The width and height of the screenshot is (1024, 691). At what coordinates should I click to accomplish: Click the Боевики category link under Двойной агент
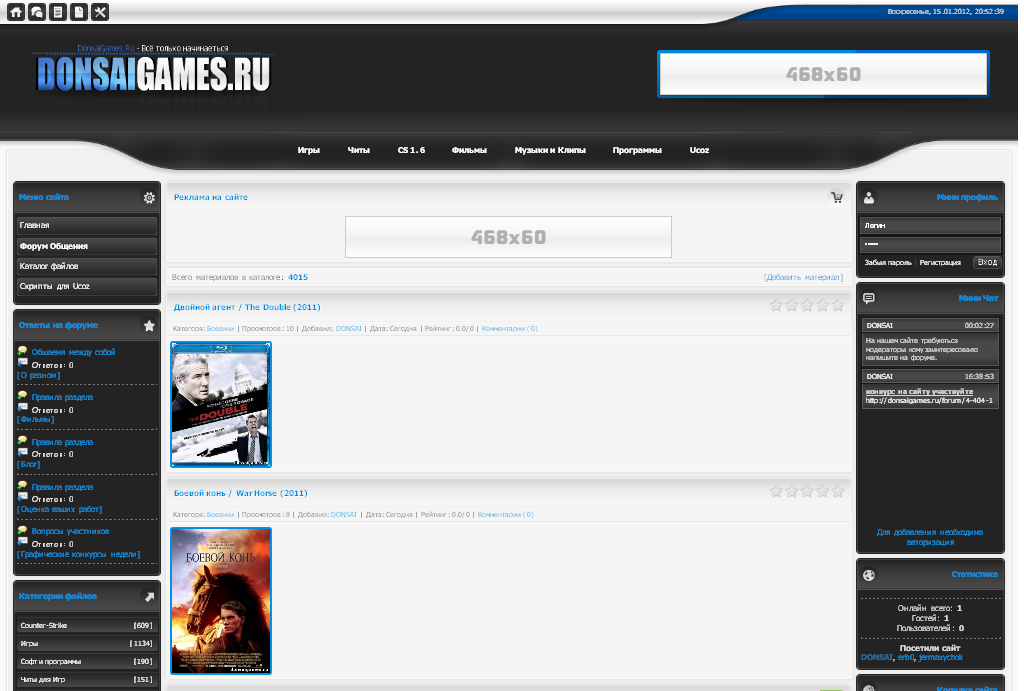coord(220,329)
